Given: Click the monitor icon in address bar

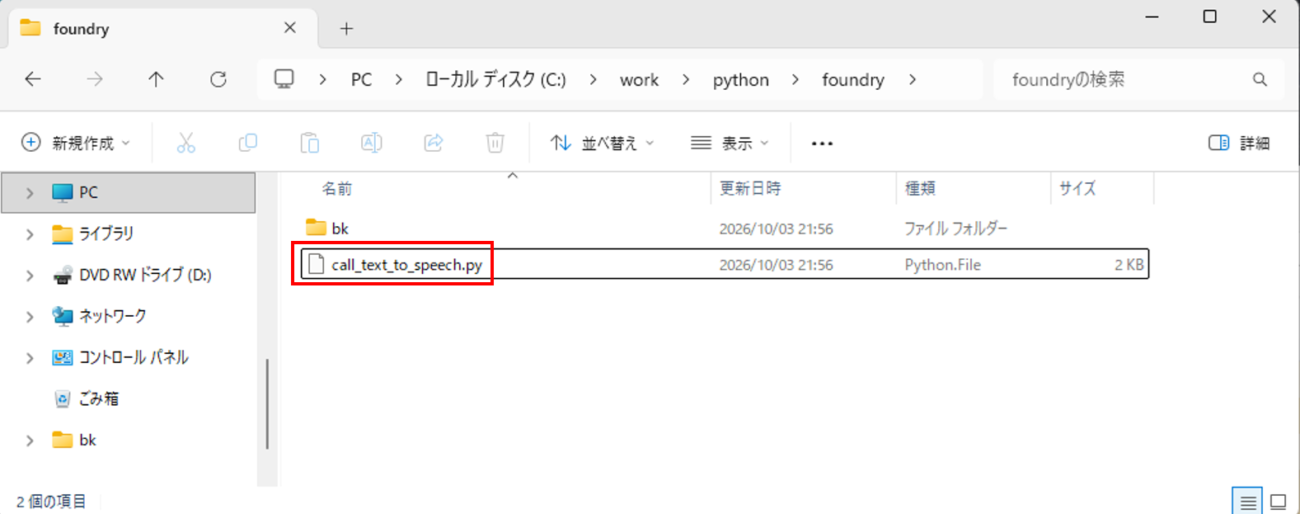Looking at the screenshot, I should tap(284, 80).
